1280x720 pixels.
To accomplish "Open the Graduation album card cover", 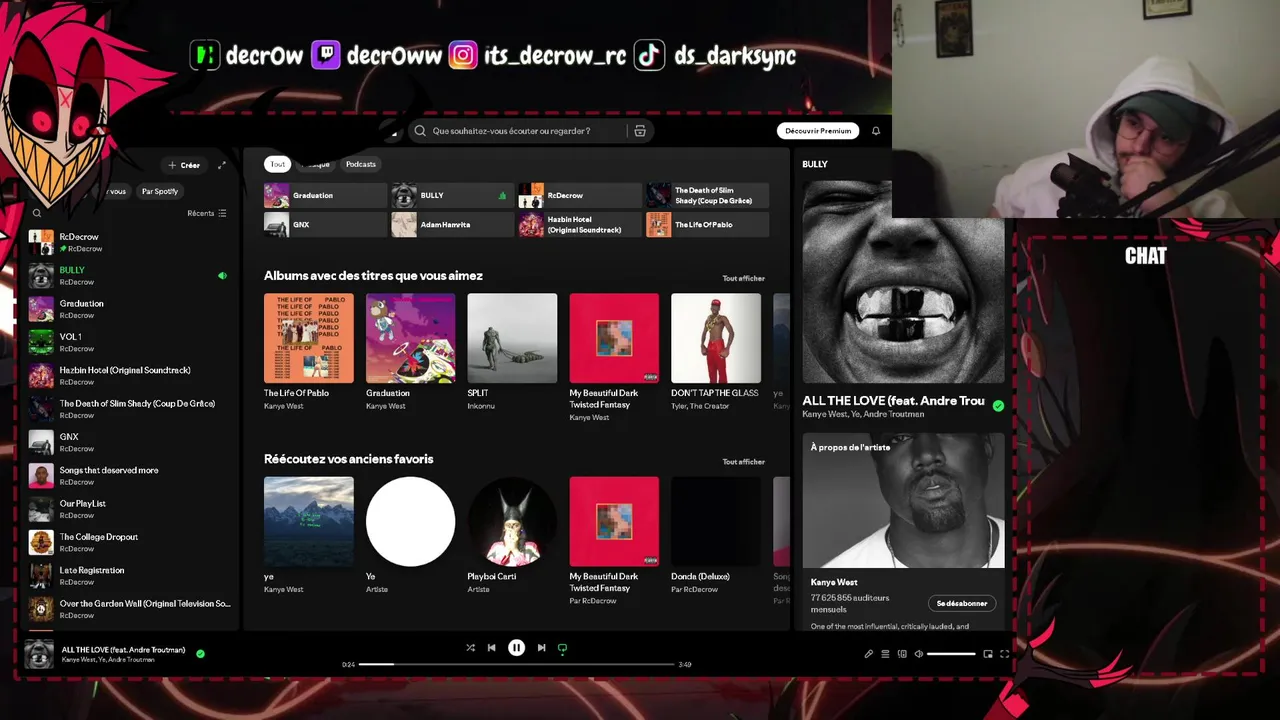I will tap(411, 338).
